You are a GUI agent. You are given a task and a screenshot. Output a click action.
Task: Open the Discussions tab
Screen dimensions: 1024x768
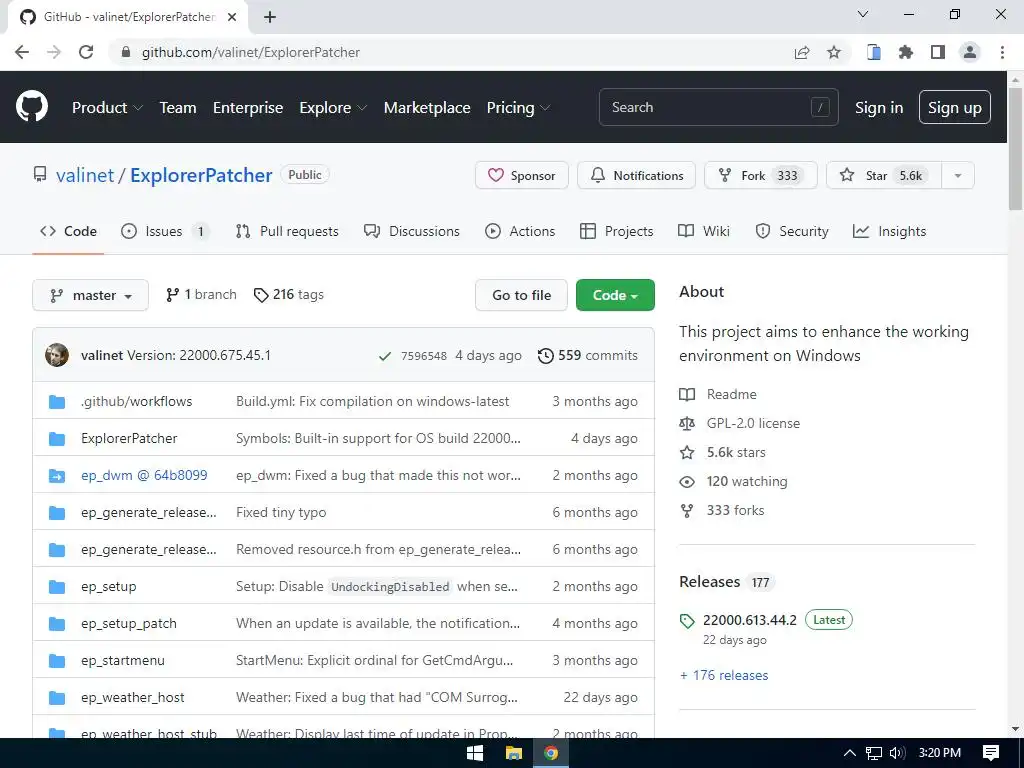[412, 231]
